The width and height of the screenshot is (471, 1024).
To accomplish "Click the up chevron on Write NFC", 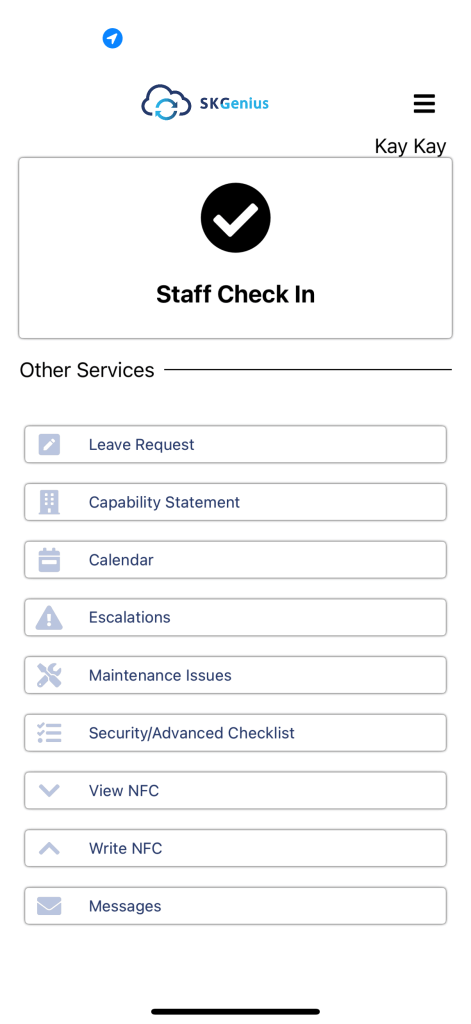I will click(50, 848).
